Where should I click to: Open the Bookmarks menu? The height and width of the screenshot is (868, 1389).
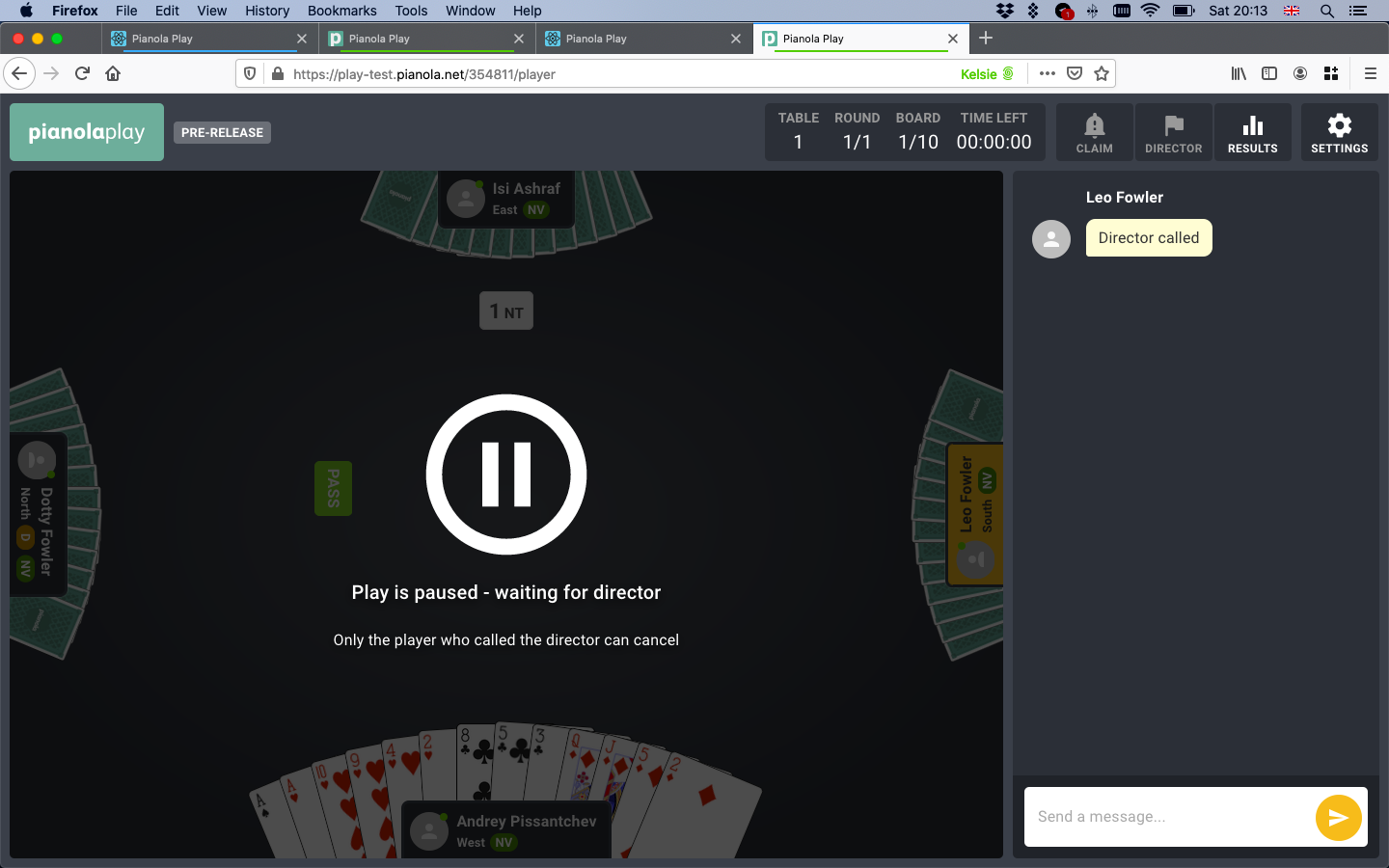(342, 11)
